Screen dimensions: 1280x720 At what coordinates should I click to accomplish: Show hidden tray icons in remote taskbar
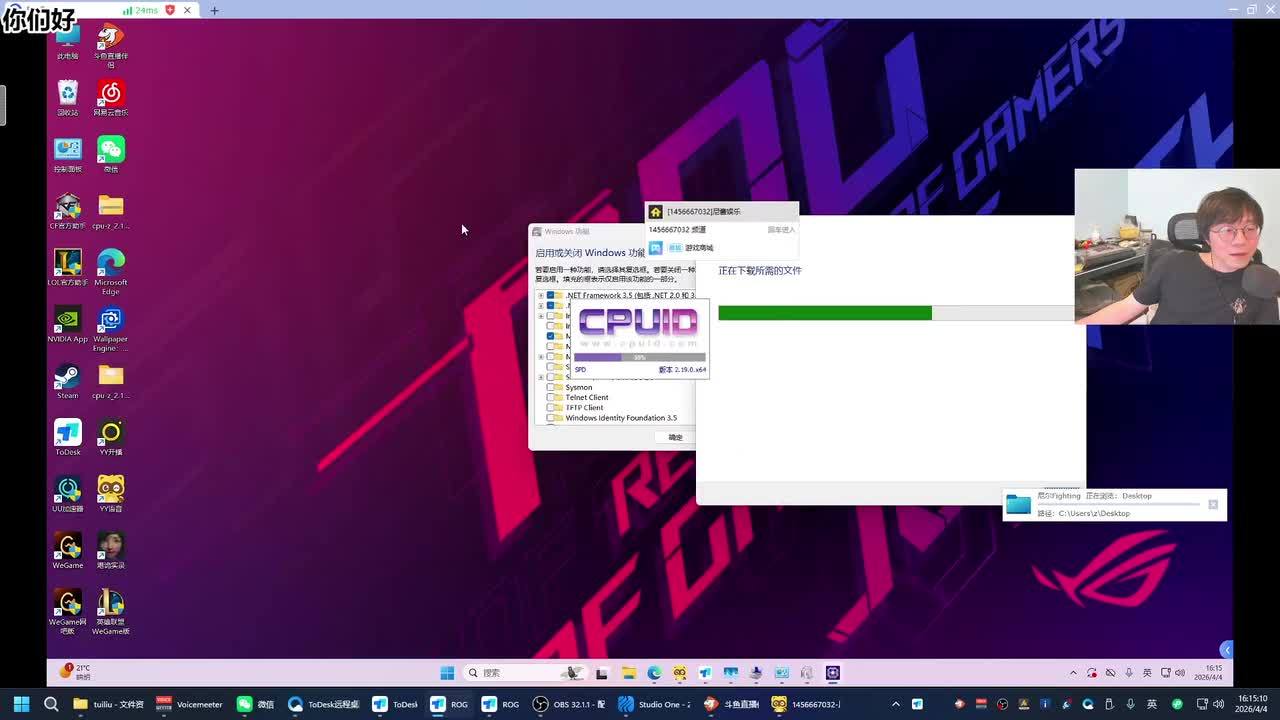[1073, 673]
